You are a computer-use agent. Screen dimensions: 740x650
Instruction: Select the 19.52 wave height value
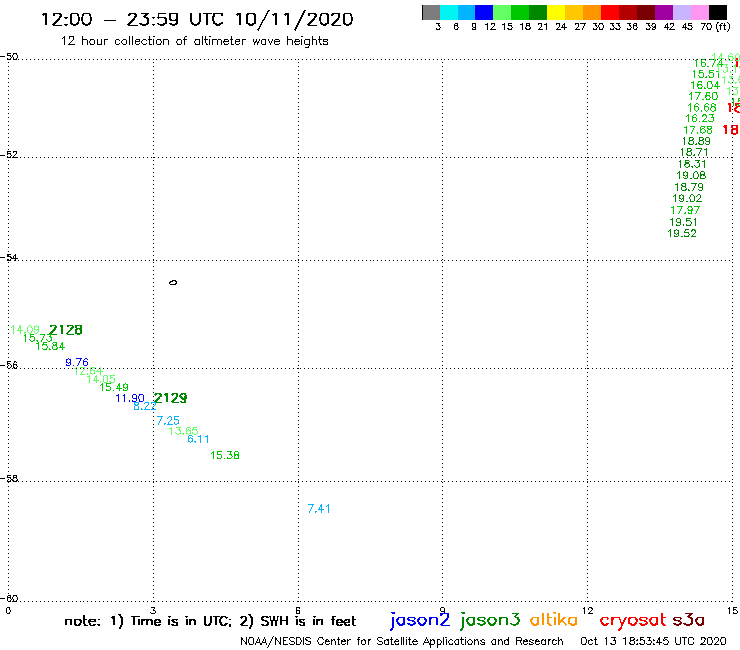(682, 233)
